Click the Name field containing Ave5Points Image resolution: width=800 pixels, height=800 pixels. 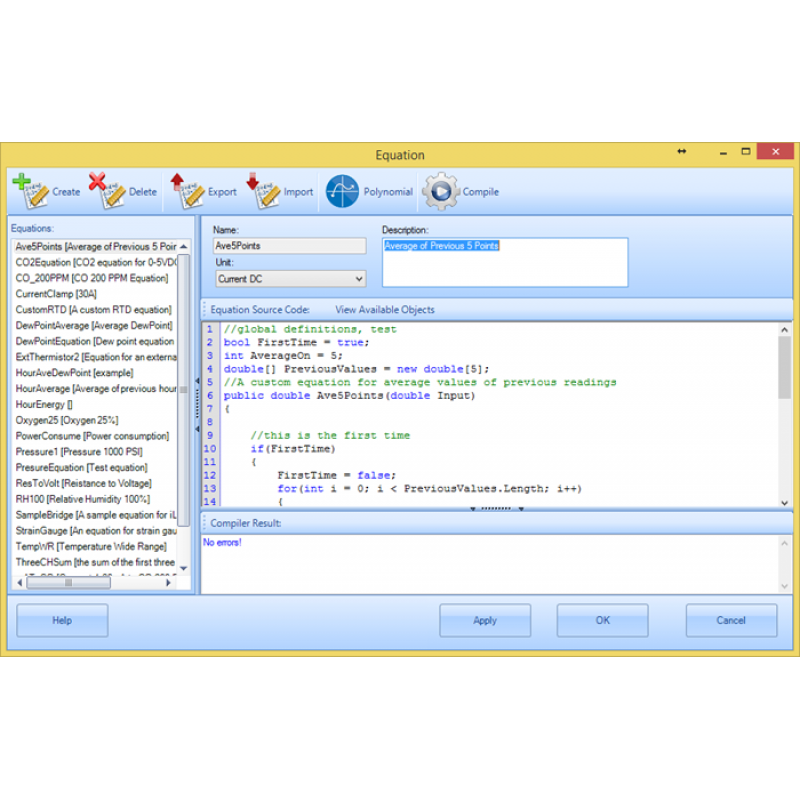click(290, 246)
